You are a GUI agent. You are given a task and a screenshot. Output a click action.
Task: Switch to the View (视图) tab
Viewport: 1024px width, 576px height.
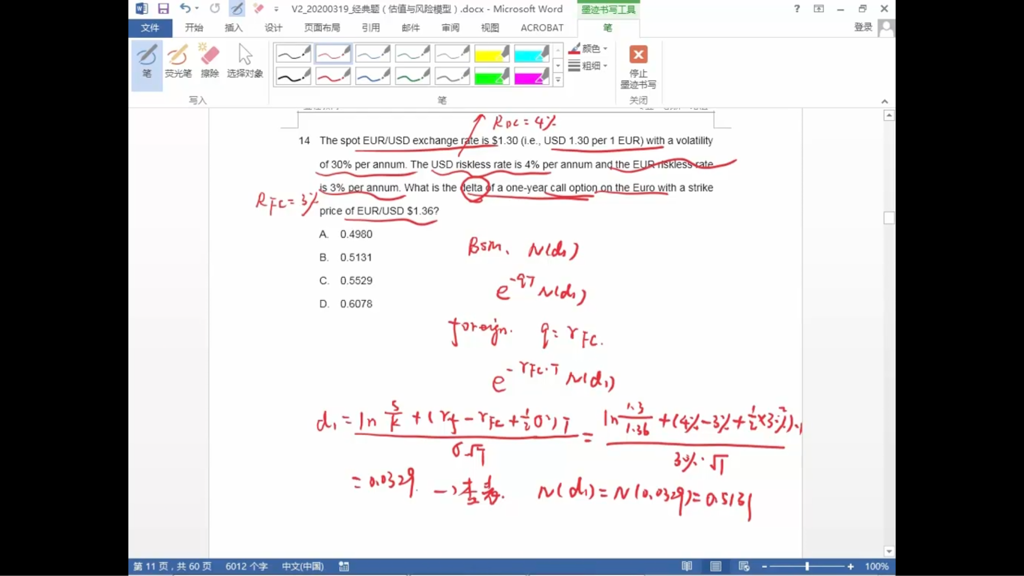(x=490, y=27)
